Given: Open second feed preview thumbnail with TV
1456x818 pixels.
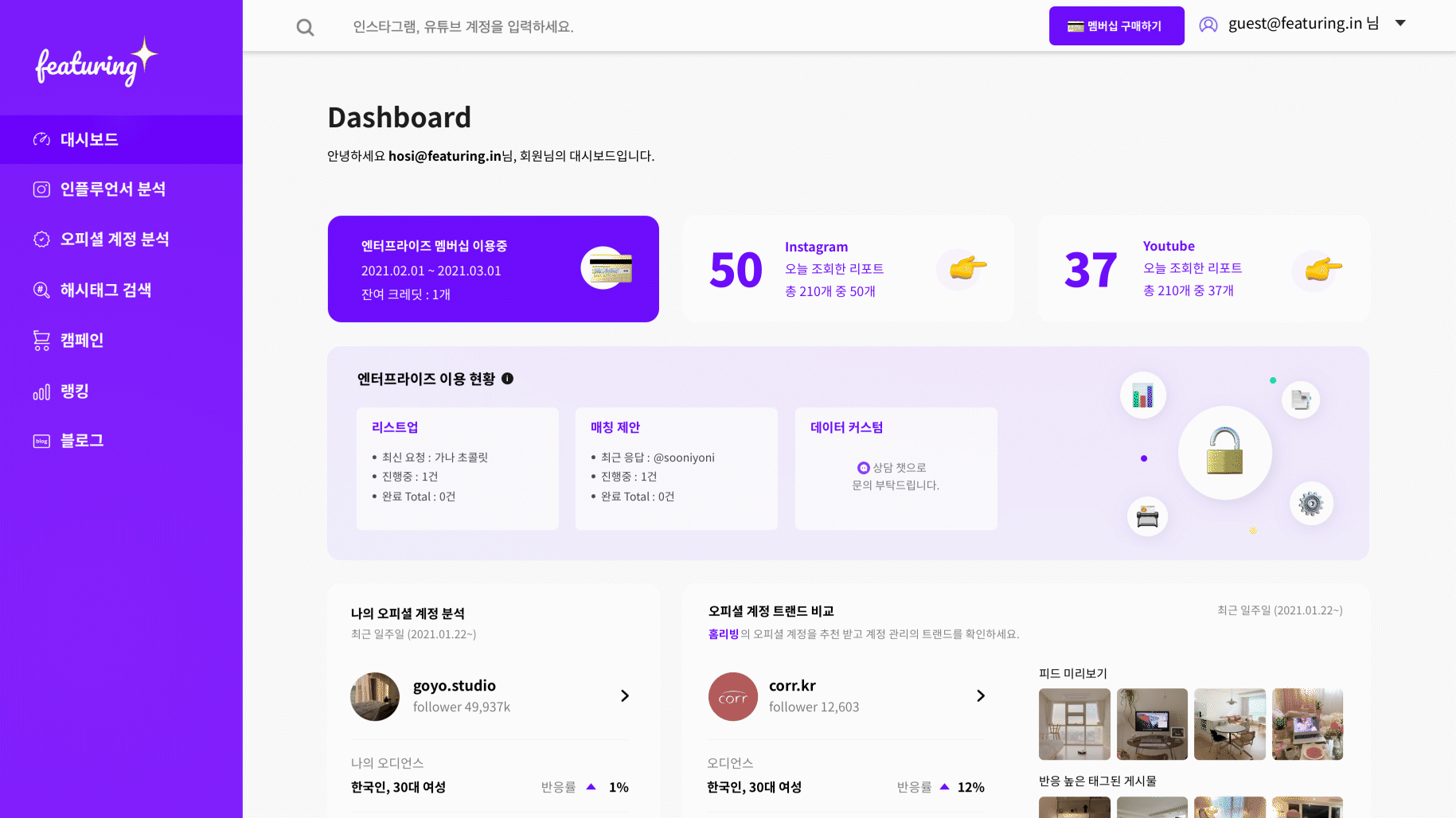Looking at the screenshot, I should 1152,724.
